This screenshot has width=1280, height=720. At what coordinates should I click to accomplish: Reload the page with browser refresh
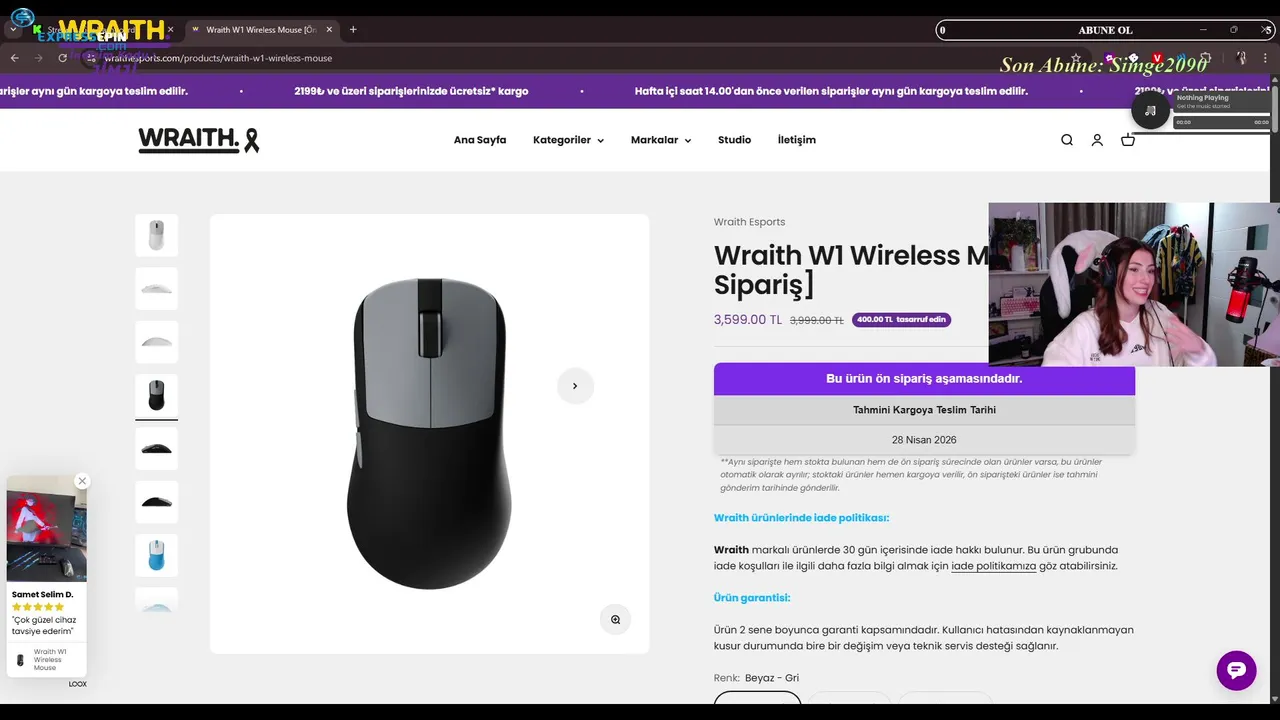pos(62,58)
